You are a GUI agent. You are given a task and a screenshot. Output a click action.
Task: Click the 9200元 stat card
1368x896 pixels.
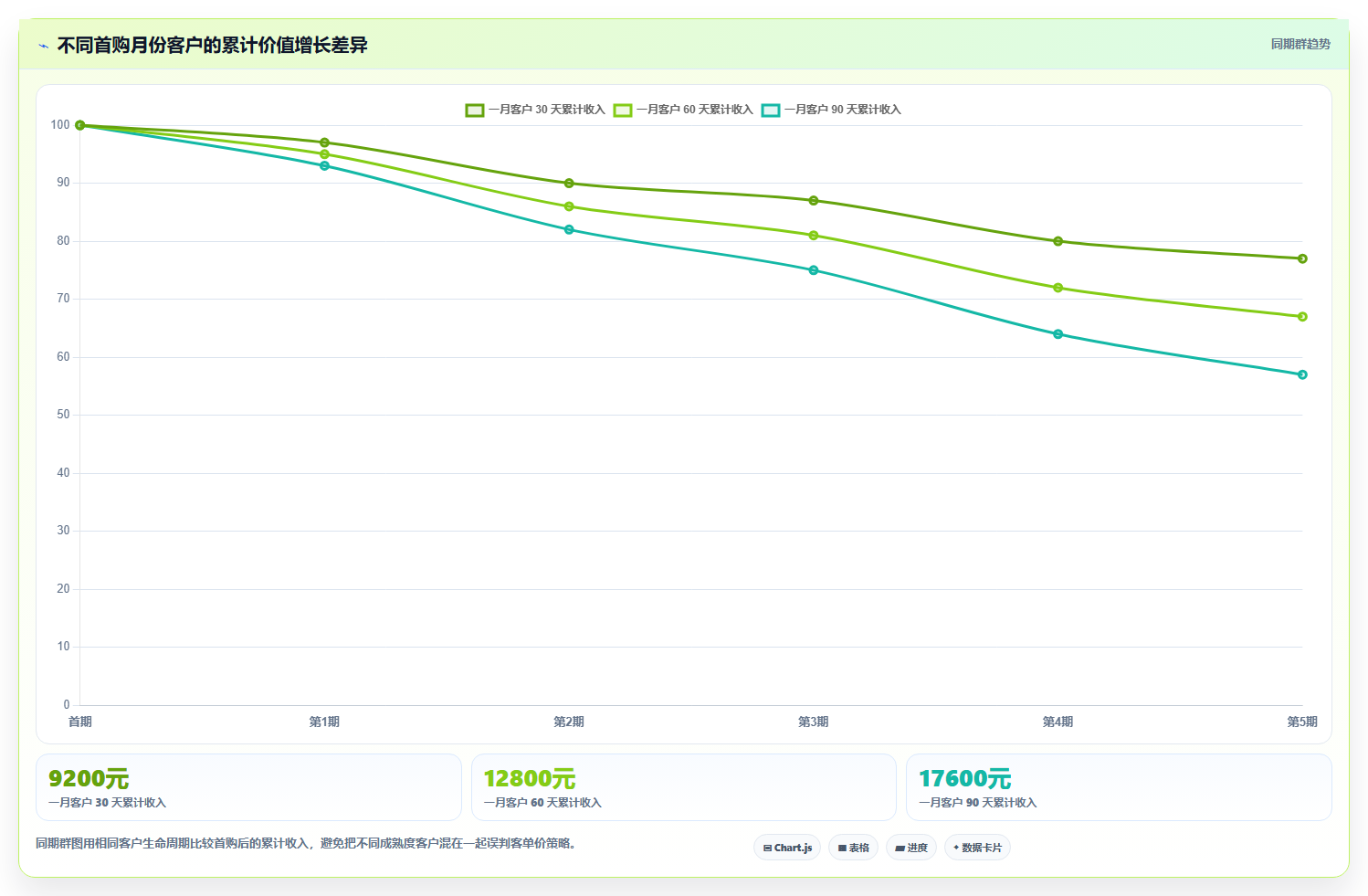point(248,787)
